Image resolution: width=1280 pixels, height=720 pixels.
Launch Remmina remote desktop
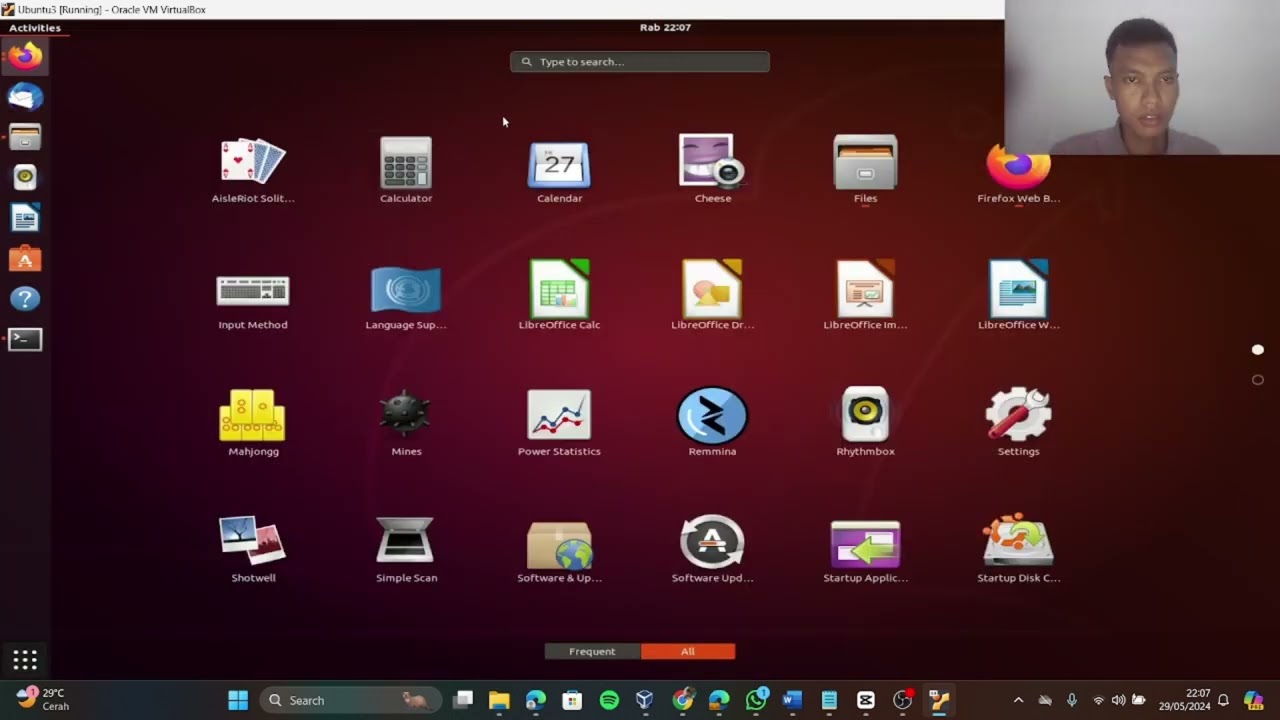click(x=712, y=423)
